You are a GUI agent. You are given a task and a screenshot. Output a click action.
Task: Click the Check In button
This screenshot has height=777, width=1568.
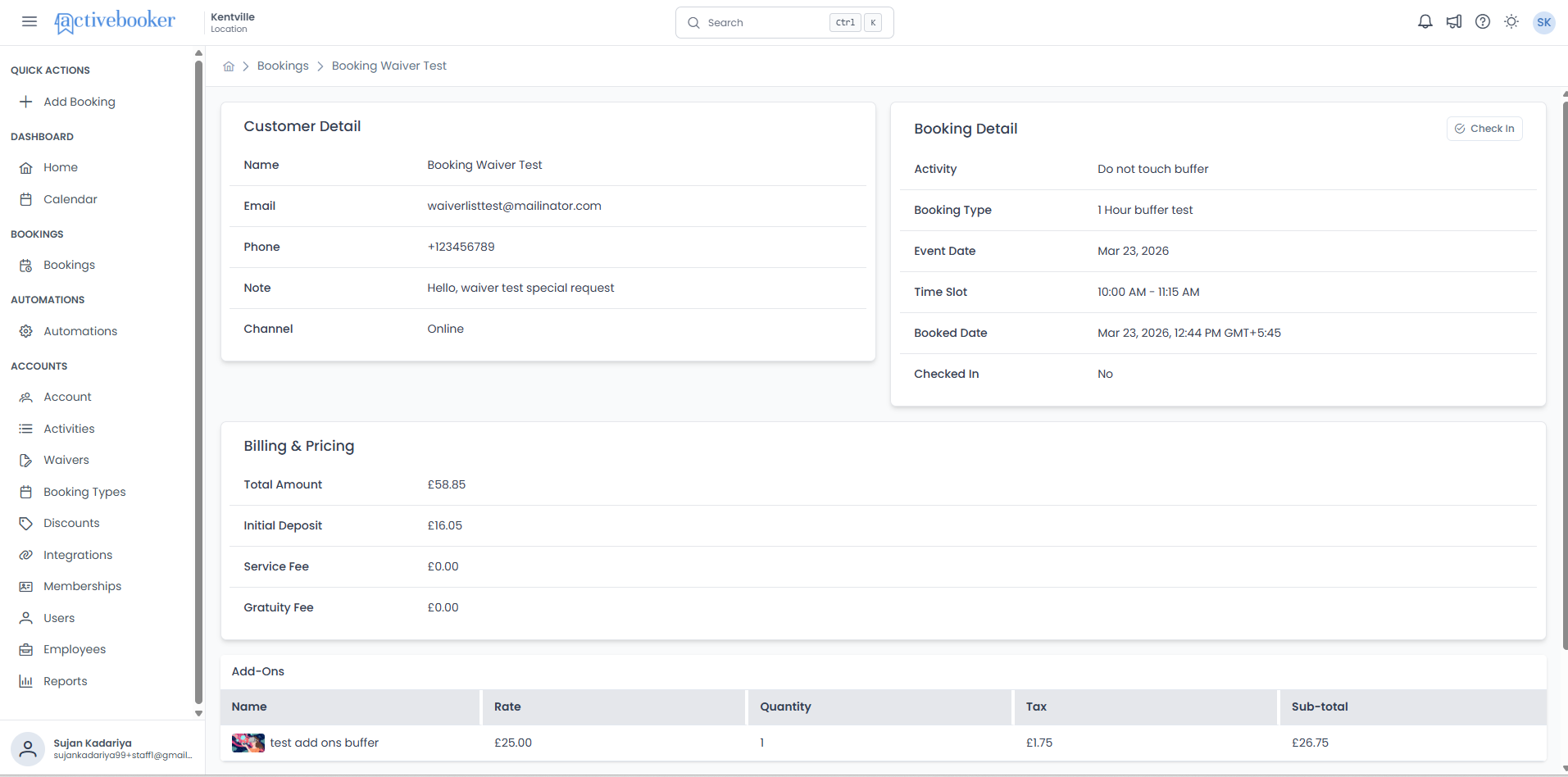pyautogui.click(x=1484, y=129)
